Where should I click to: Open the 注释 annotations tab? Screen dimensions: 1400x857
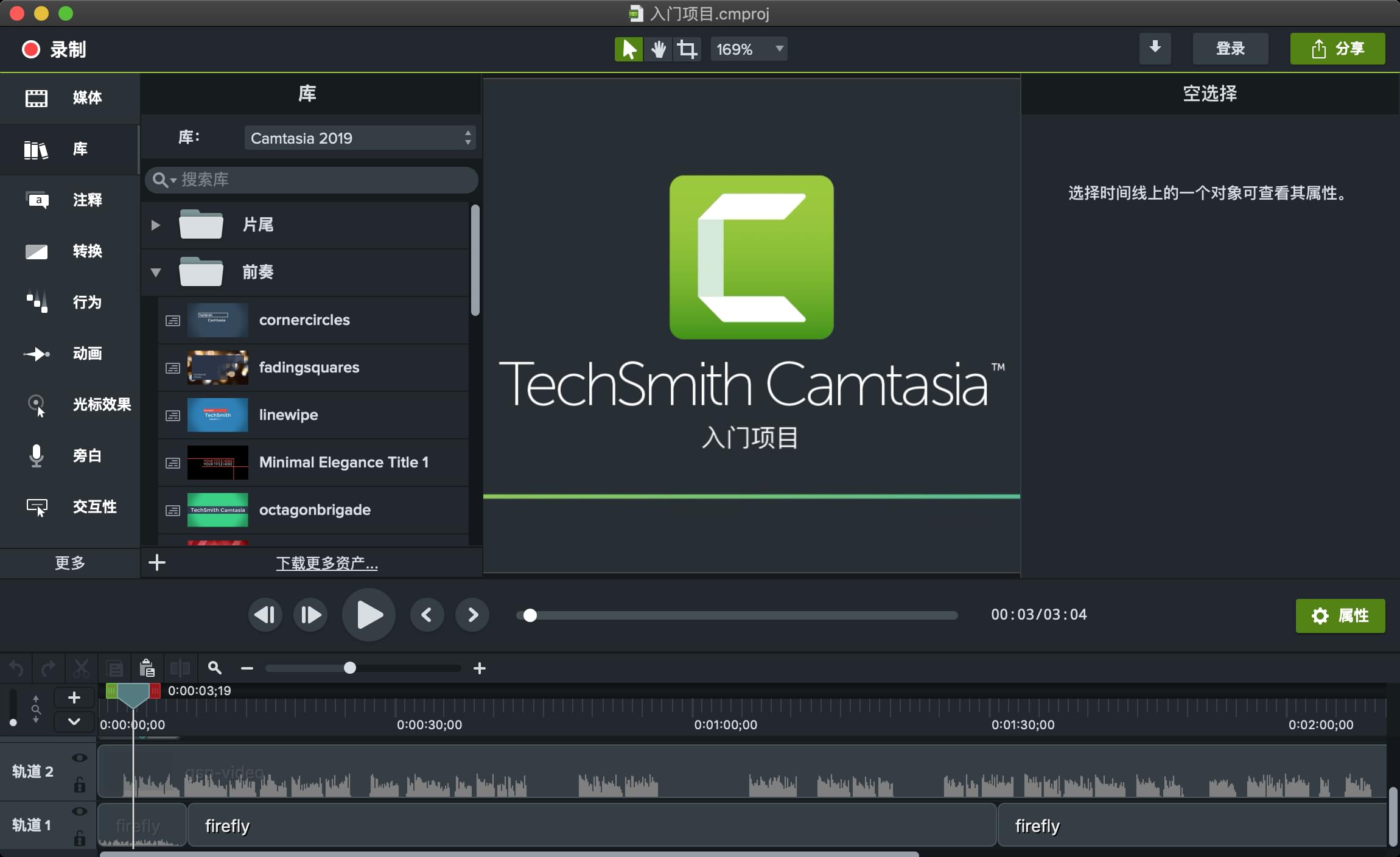[x=70, y=200]
